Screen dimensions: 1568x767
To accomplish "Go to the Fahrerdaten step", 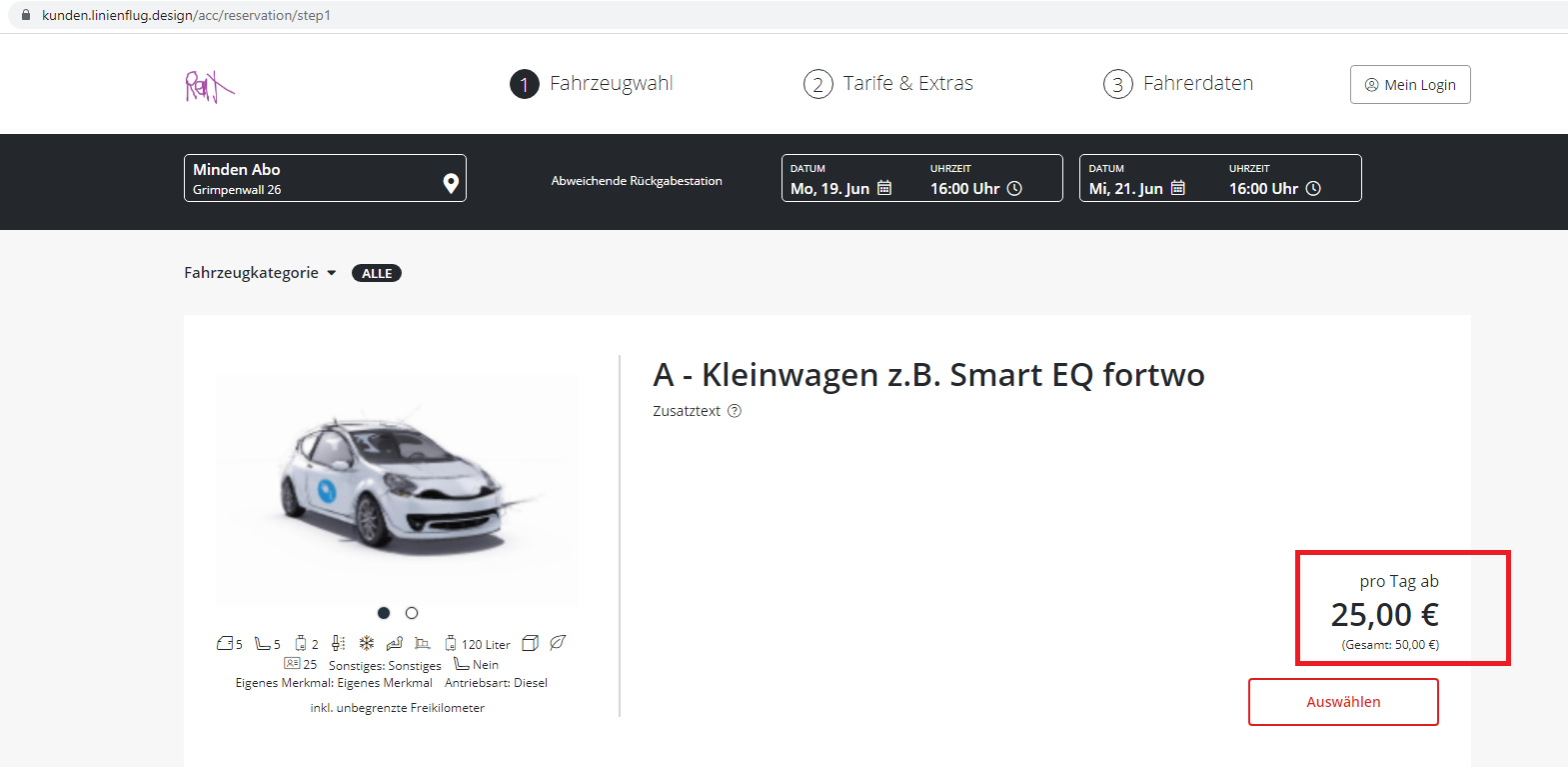I will click(x=1178, y=84).
